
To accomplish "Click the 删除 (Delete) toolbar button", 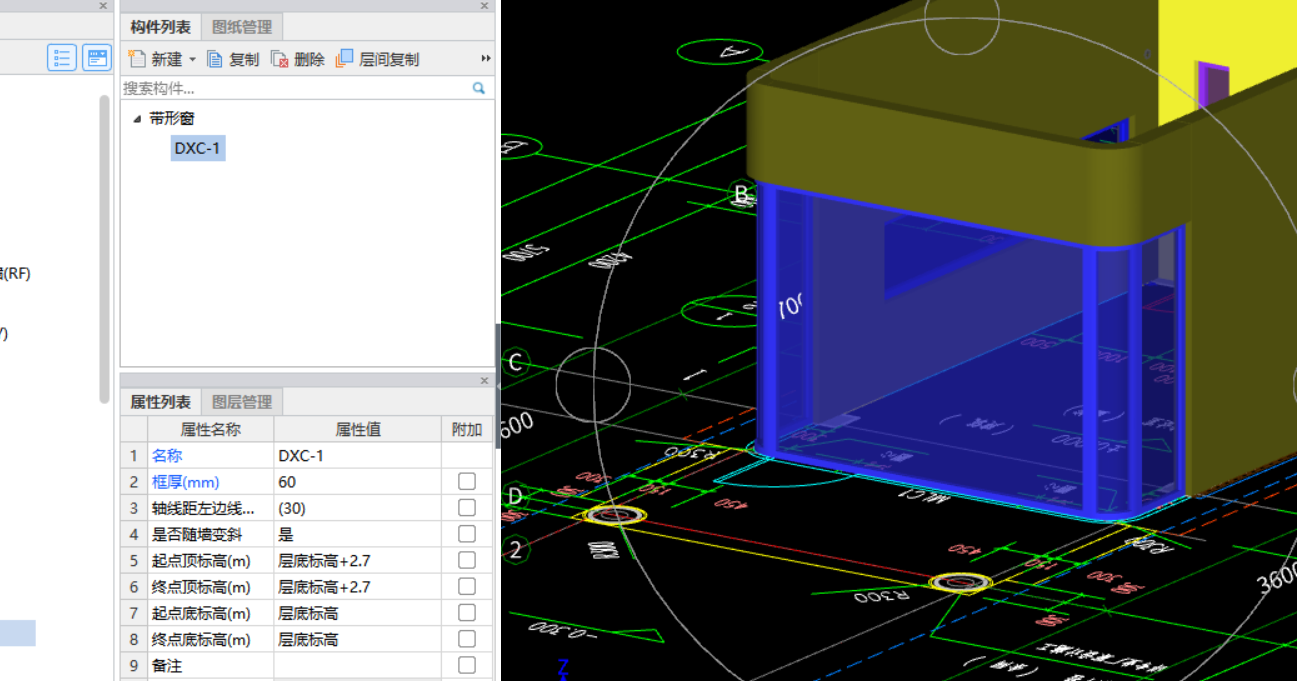I will [298, 59].
